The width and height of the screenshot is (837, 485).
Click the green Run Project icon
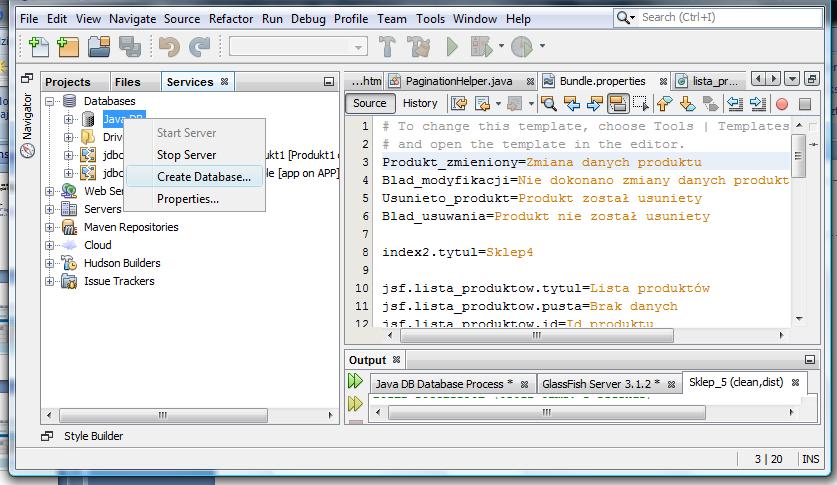point(452,46)
